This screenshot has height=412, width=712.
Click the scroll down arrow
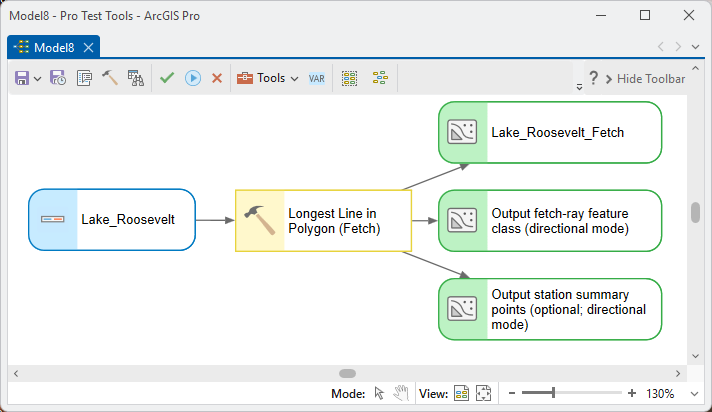coord(695,356)
